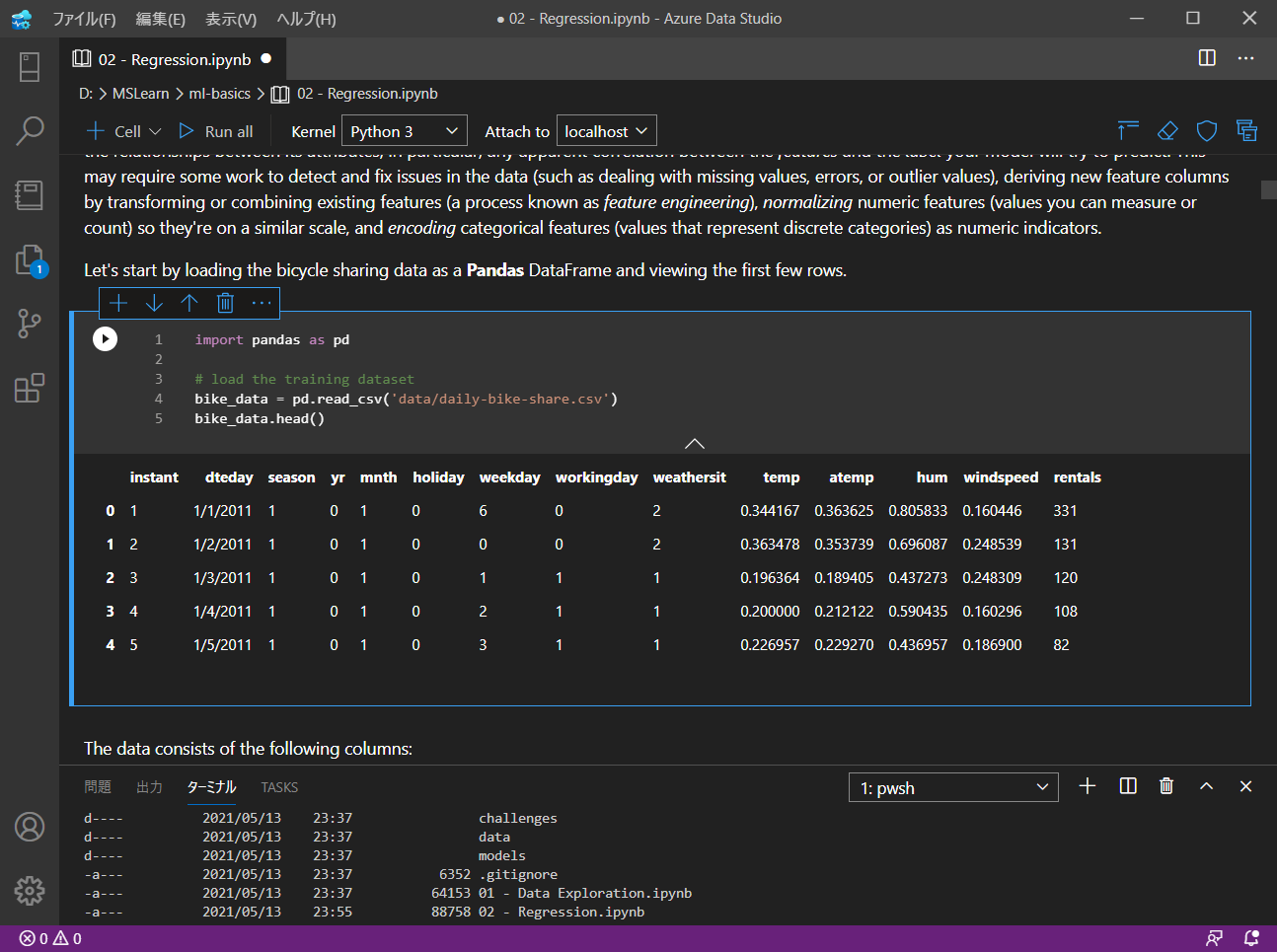
Task: Move the cell down with arrow icon
Action: click(154, 303)
